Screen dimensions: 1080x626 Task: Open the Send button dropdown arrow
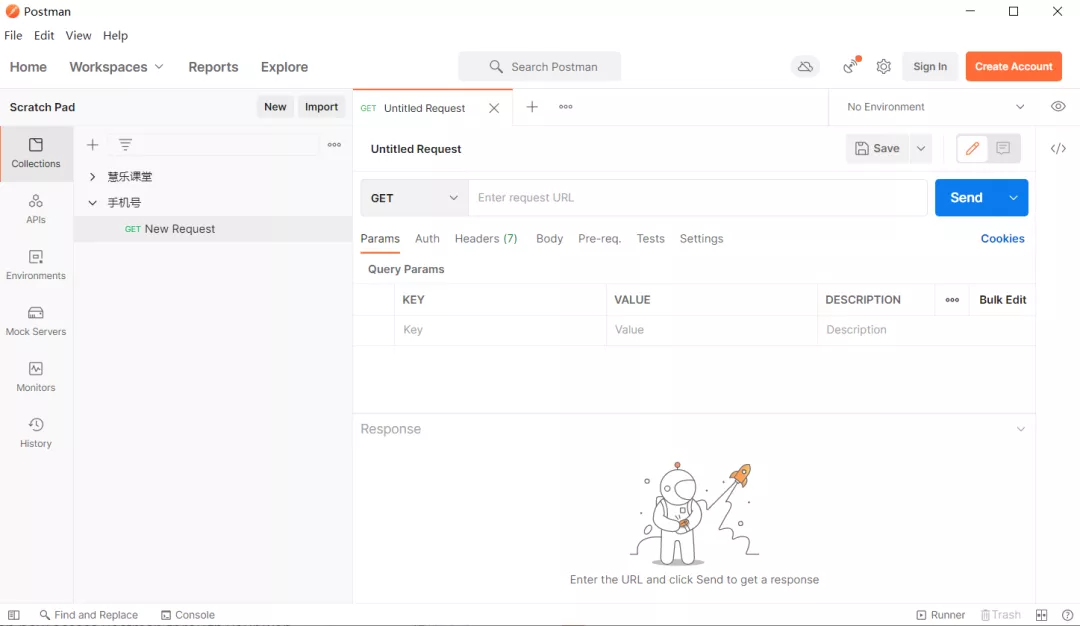[1013, 198]
